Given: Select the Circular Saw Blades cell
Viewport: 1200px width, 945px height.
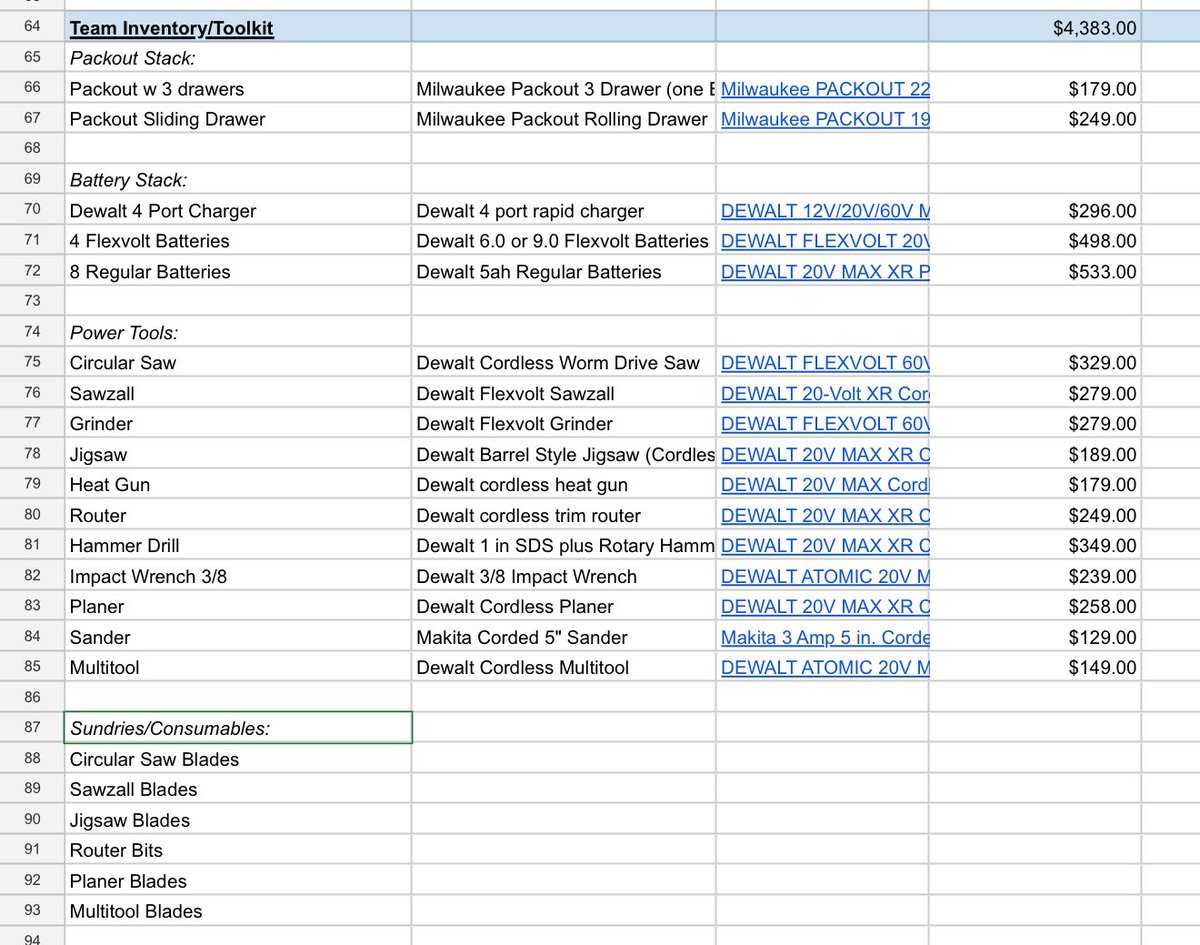Looking at the screenshot, I should click(238, 759).
